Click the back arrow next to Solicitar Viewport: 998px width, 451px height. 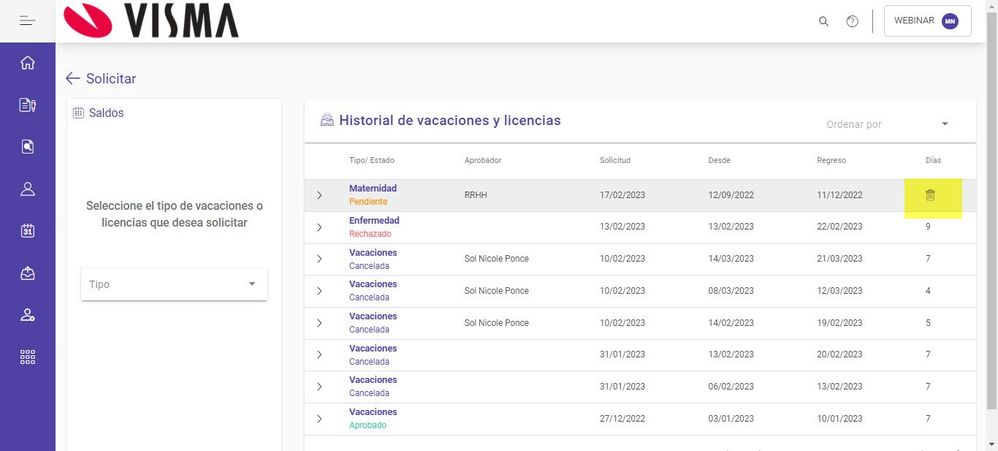[73, 78]
